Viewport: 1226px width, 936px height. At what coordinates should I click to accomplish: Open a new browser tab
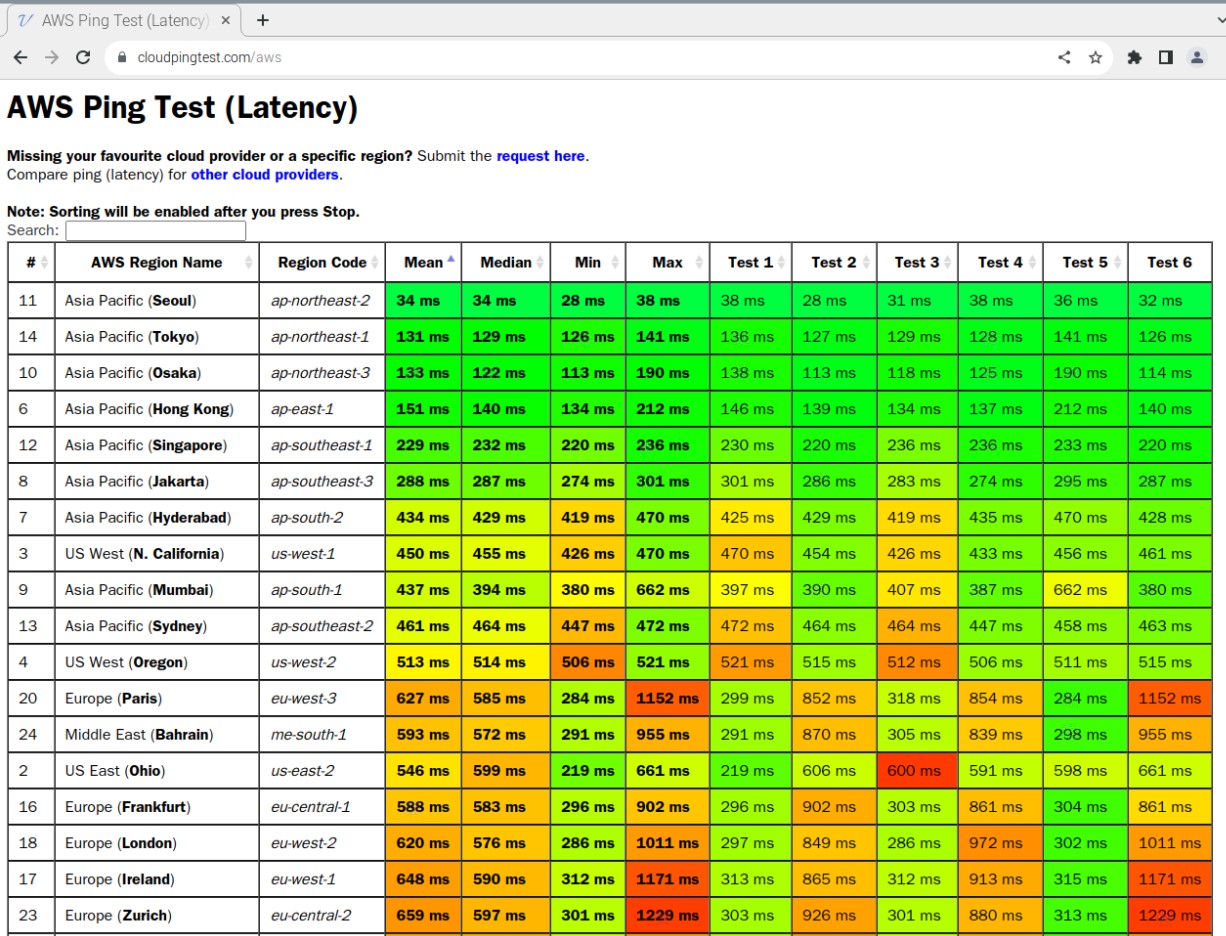pos(263,20)
